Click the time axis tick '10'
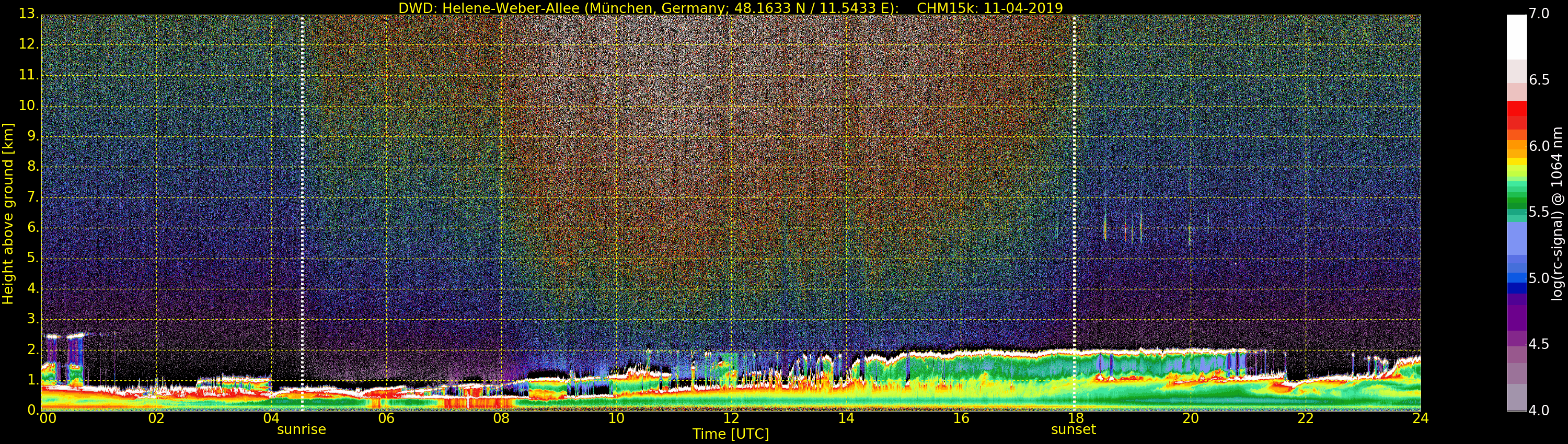The image size is (1568, 444). click(616, 418)
